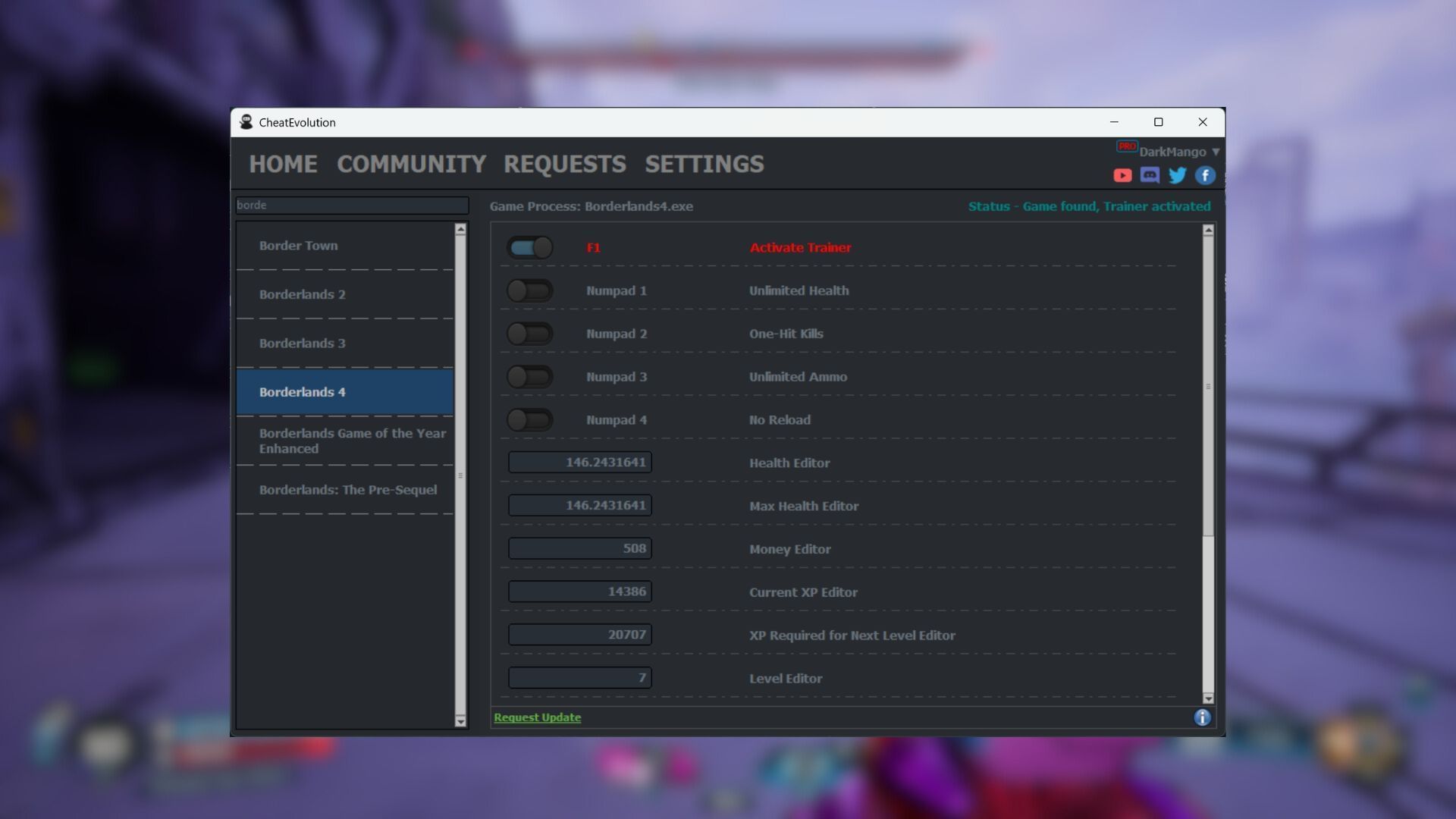Click the Request Update link
Viewport: 1456px width, 819px height.
(x=537, y=717)
